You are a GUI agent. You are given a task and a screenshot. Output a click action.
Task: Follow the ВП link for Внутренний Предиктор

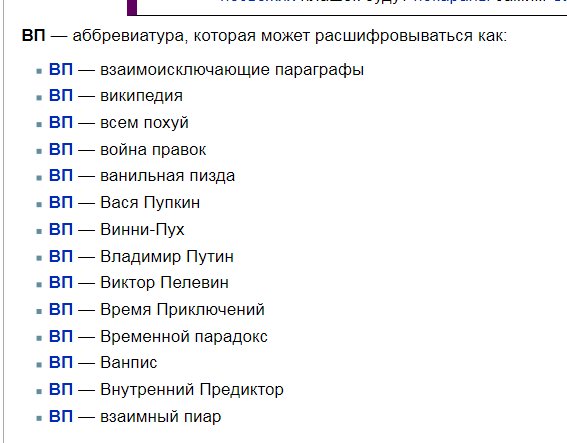(61, 389)
